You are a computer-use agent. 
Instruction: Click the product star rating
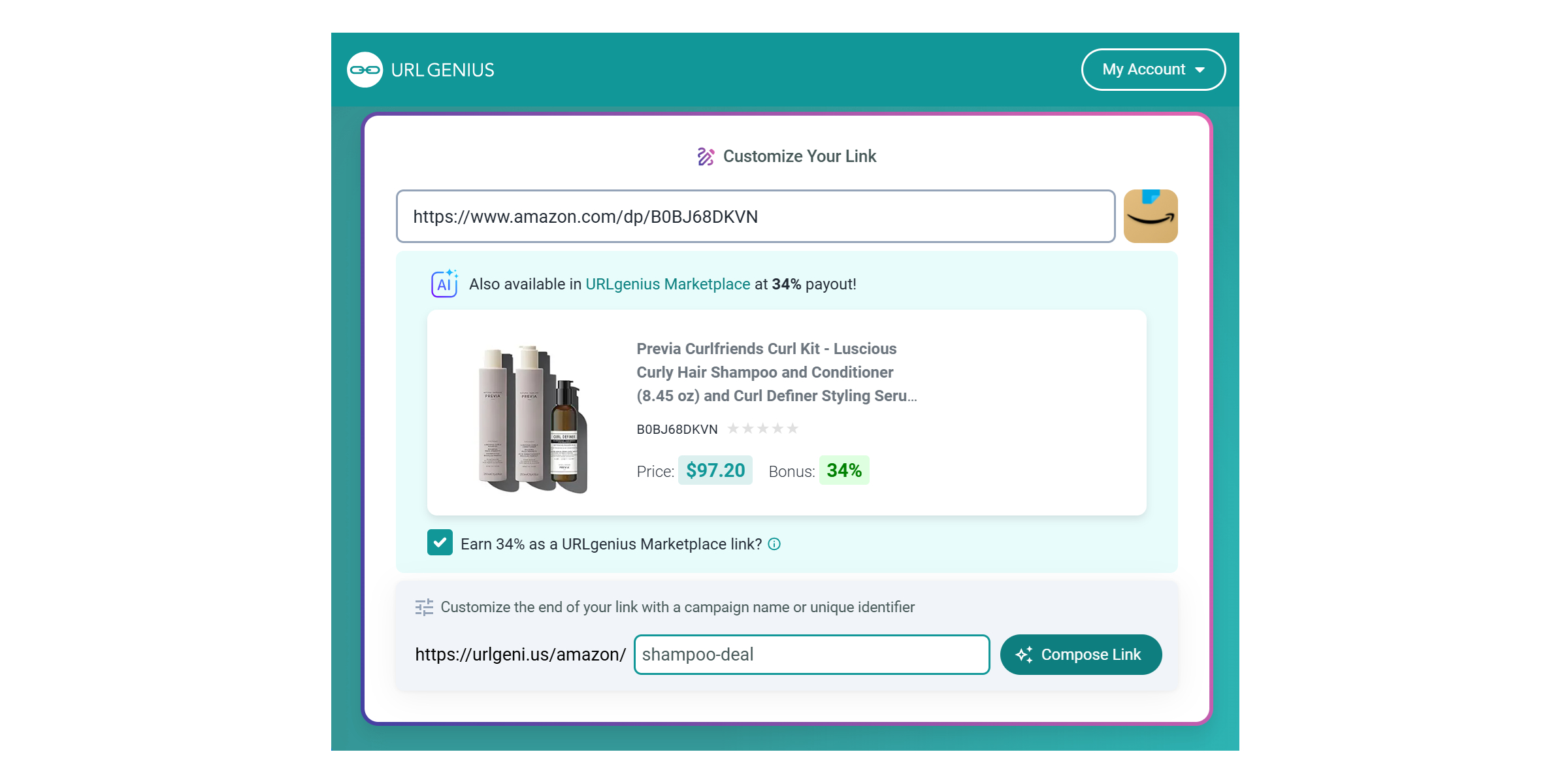[x=762, y=429]
